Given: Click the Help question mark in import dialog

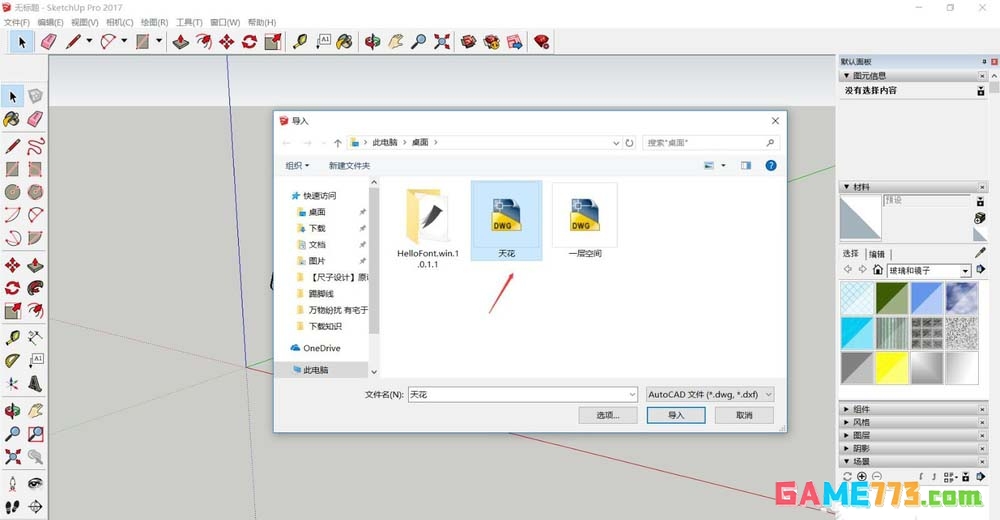Looking at the screenshot, I should (x=771, y=165).
